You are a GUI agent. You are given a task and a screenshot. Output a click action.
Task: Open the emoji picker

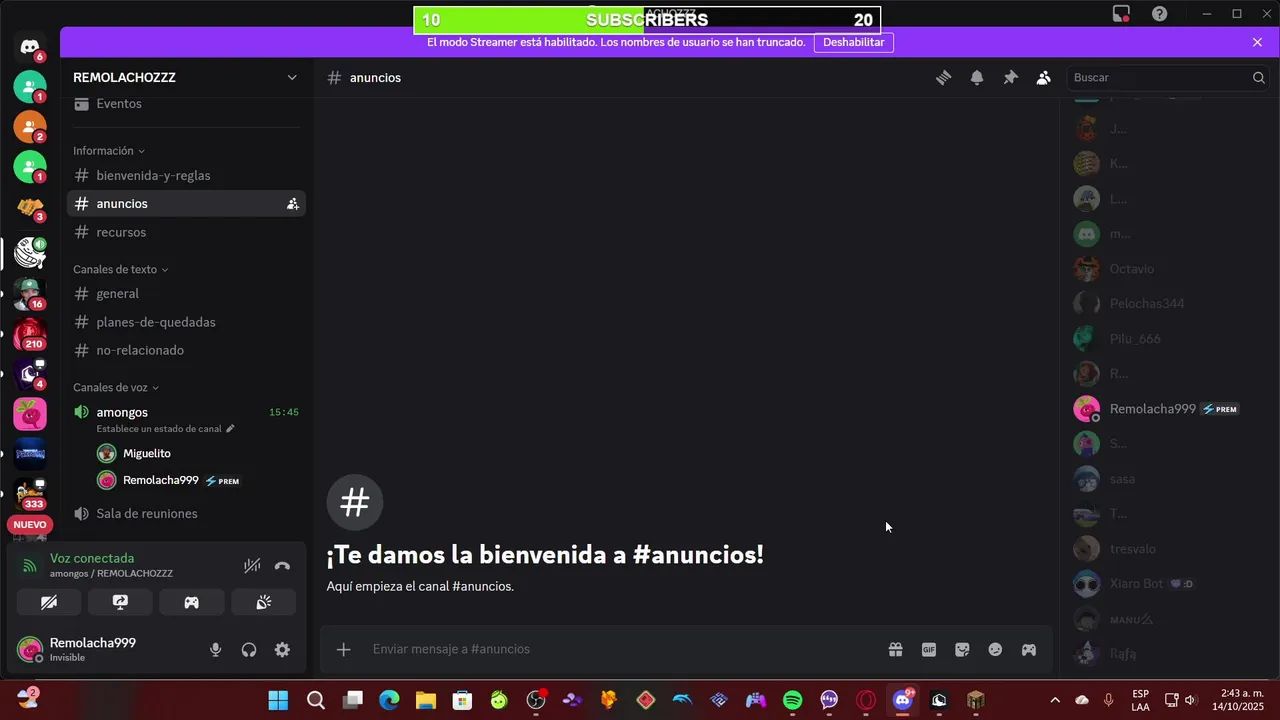995,650
